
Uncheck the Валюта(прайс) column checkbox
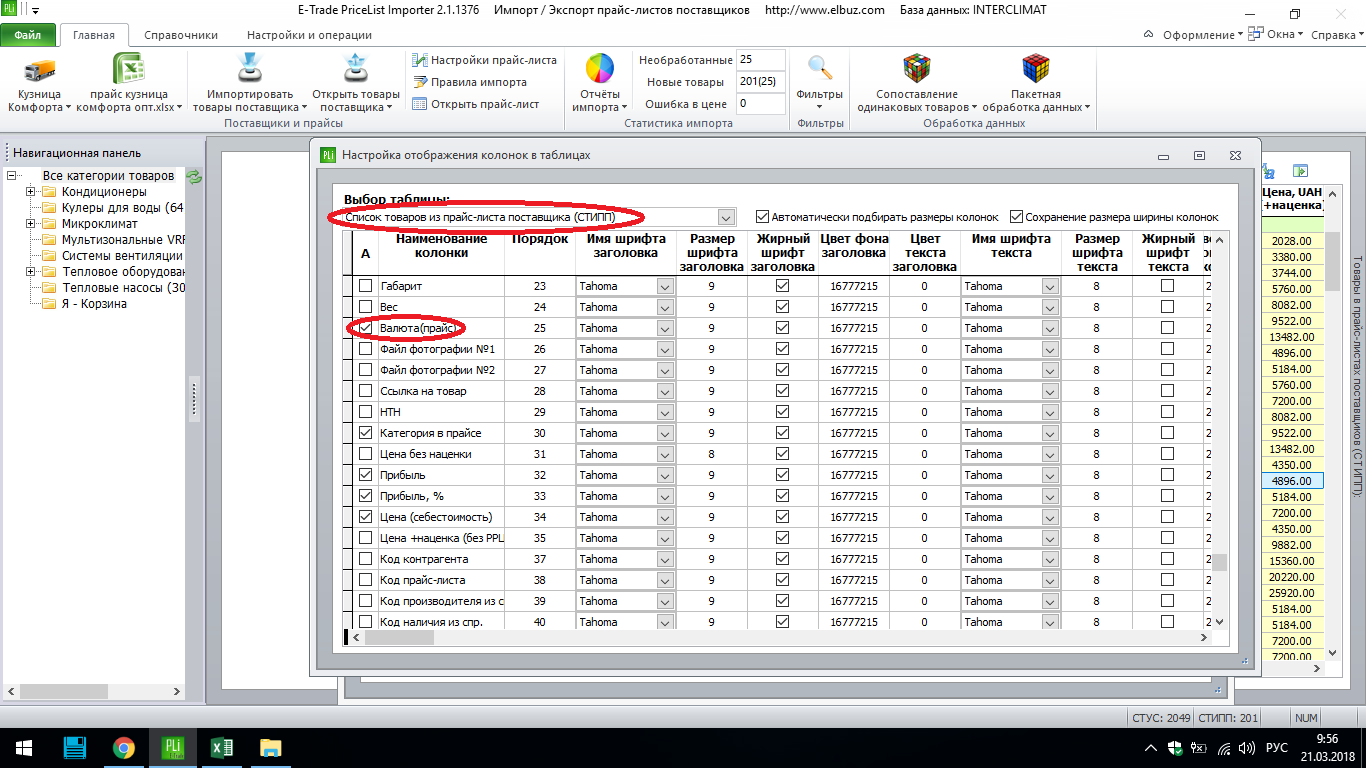point(365,328)
